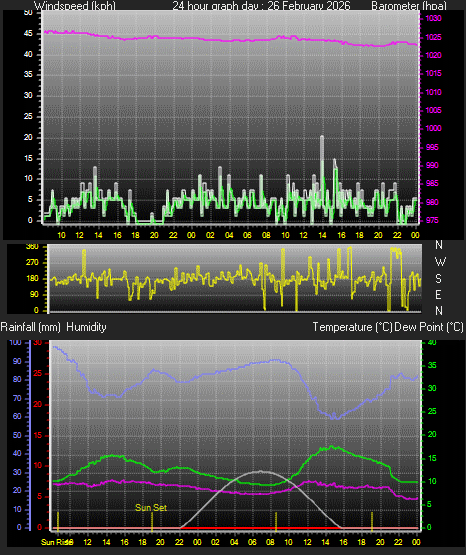Viewport: 466px width, 555px height.
Task: Click the red 15 rainfall axis value
Action: pyautogui.click(x=38, y=436)
